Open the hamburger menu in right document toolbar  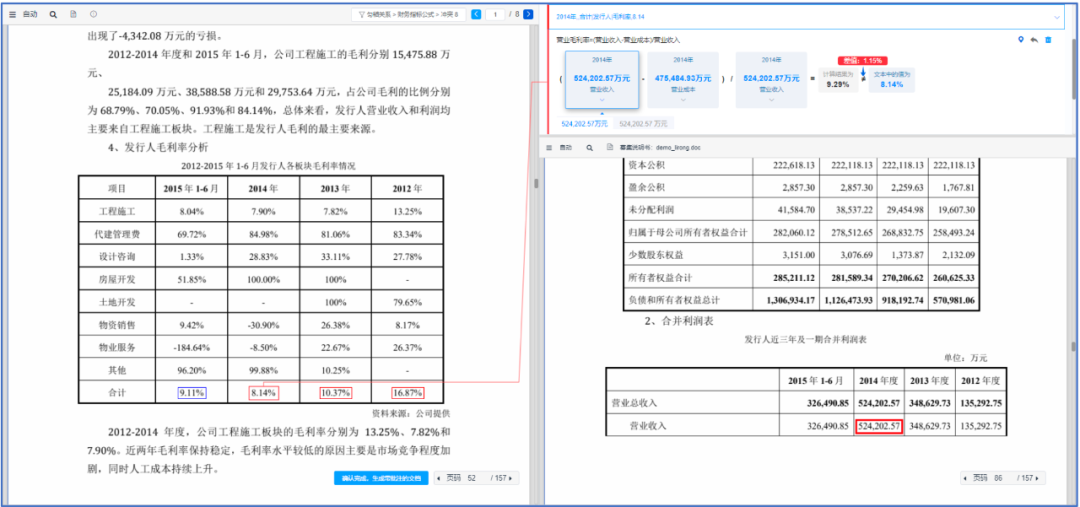[x=549, y=147]
